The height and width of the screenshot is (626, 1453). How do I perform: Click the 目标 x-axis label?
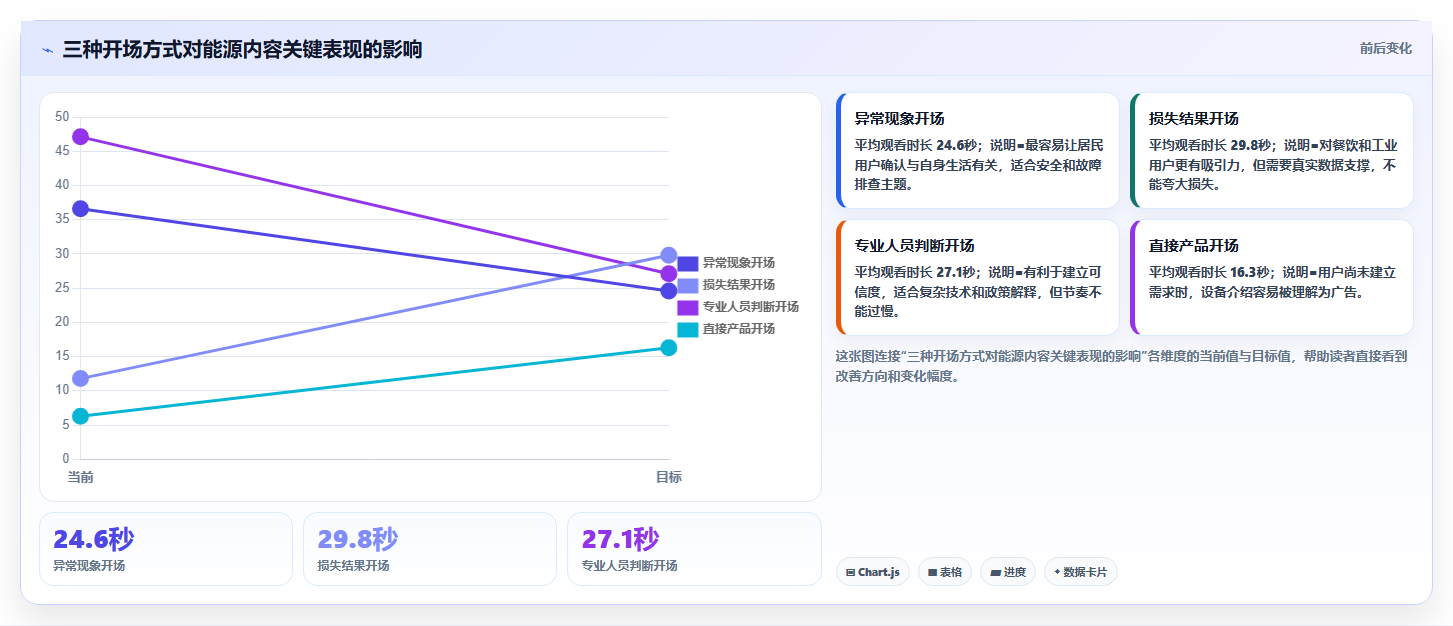tap(669, 477)
